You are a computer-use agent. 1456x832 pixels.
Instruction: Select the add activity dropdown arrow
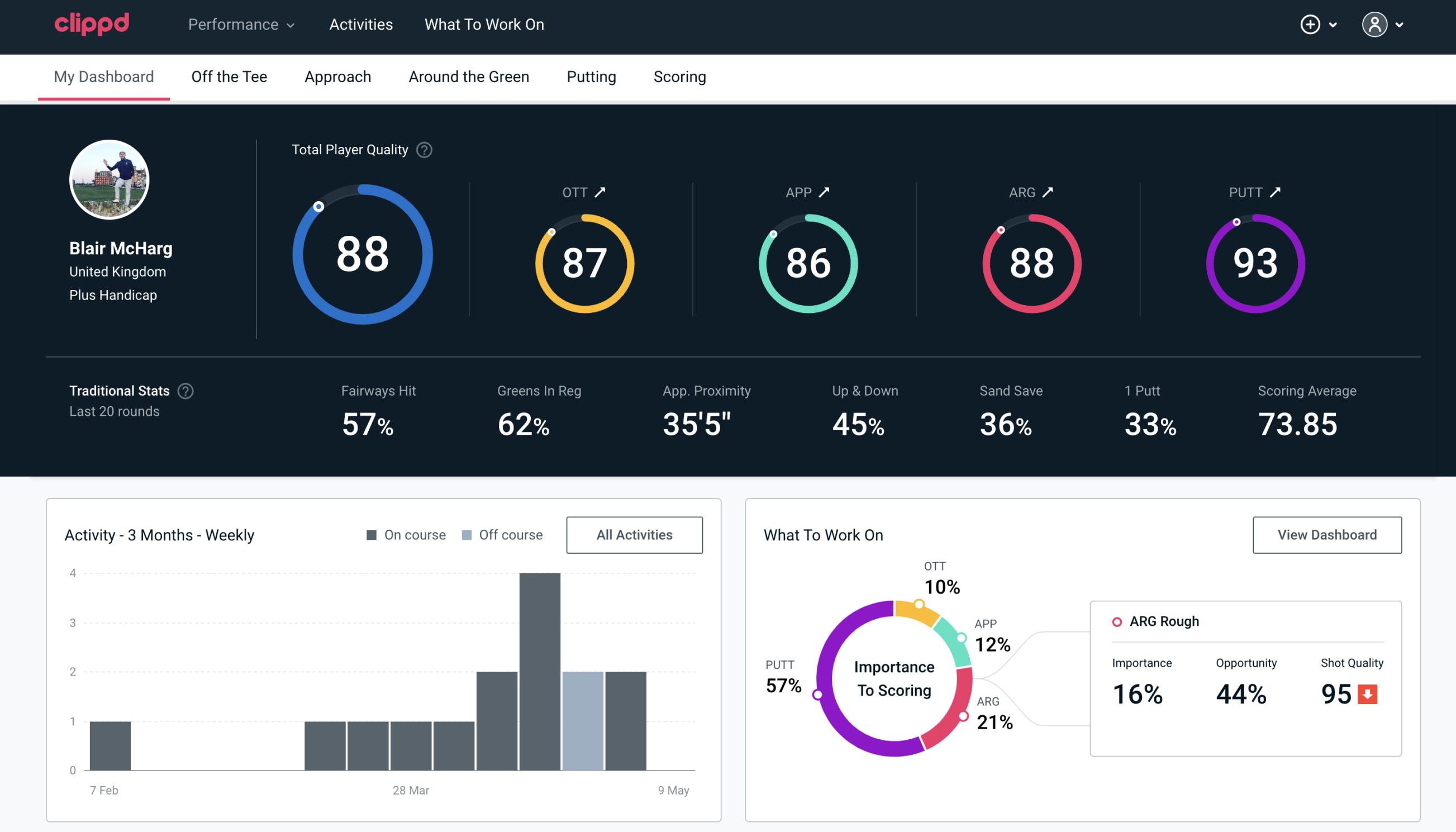1336,25
